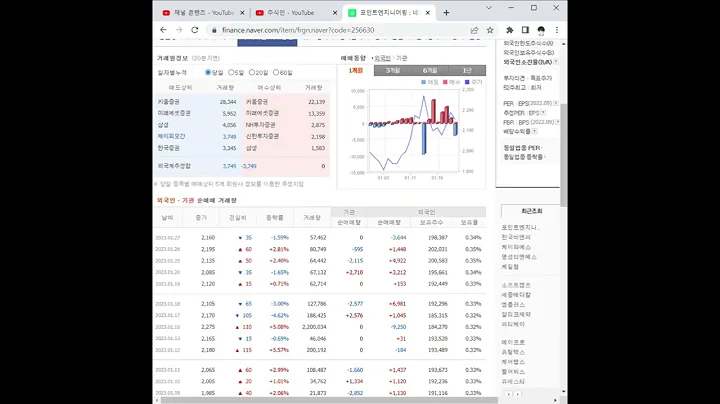The width and height of the screenshot is (720, 404).
Task: Select the 당일 radio button
Action: click(208, 73)
